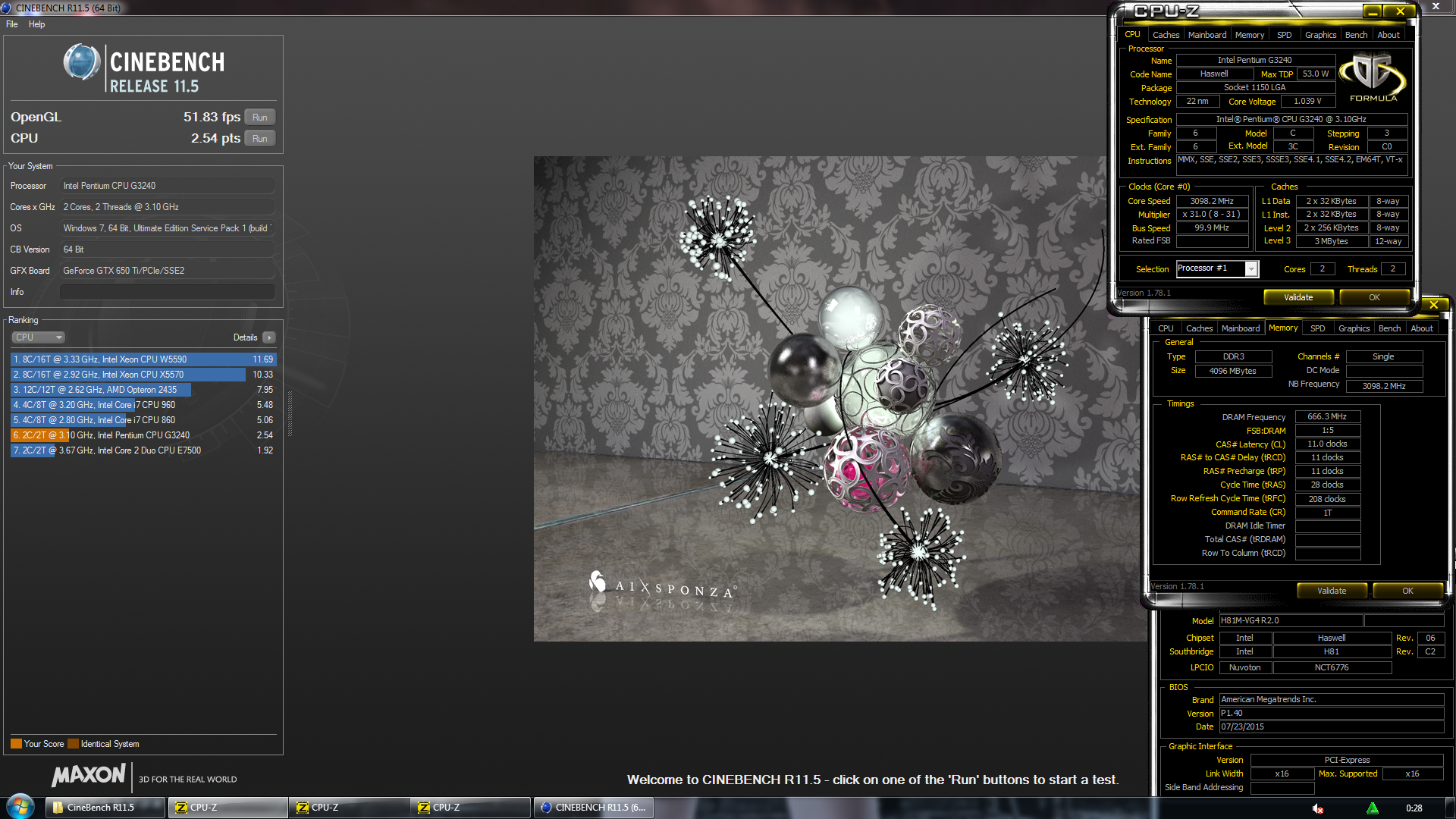Viewport: 1456px width, 819px height.
Task: Click the DRAM Frequency value 666.3 MHz
Action: coord(1328,417)
